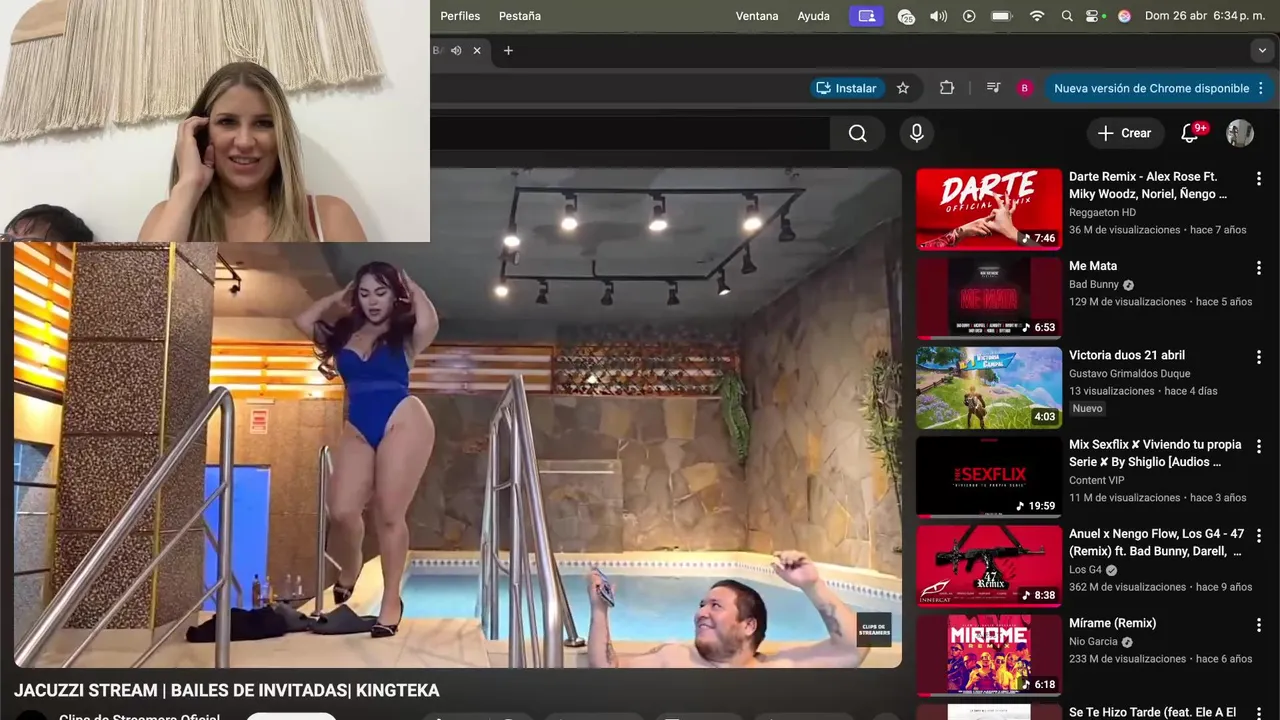Bookmark this page with the star

pyautogui.click(x=903, y=88)
